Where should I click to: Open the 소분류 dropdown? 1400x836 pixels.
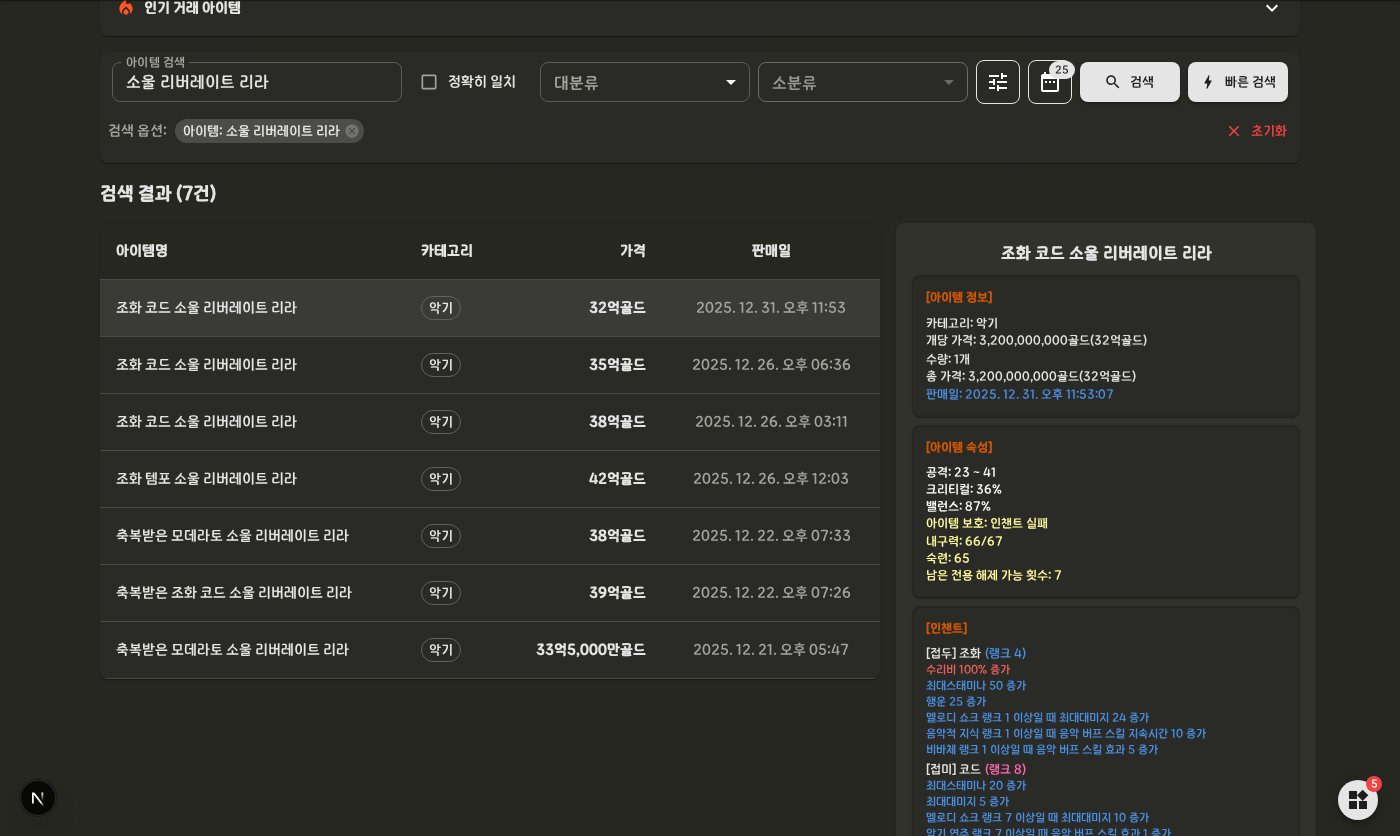point(863,82)
